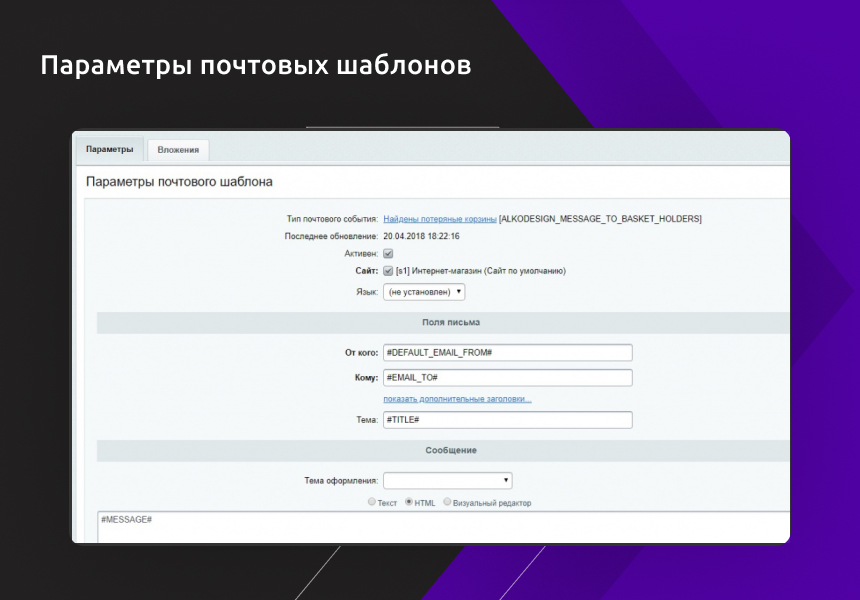
Task: Choose the HTML radio option
Action: [409, 502]
